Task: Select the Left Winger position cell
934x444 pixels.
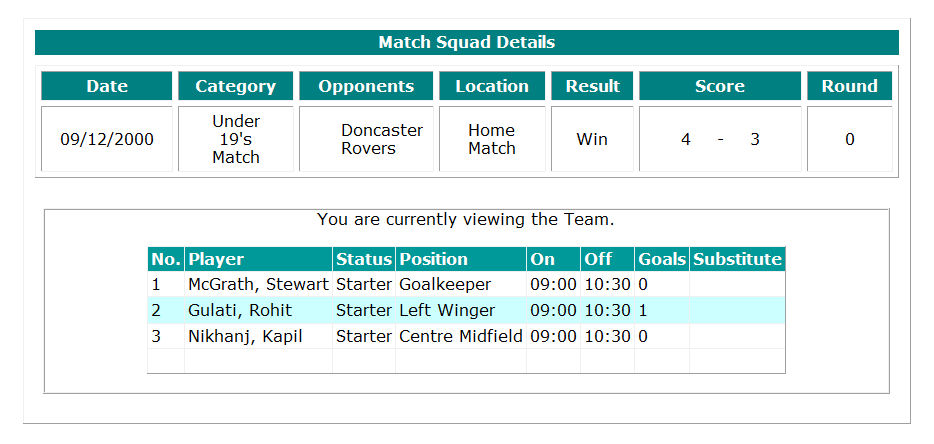Action: [460, 311]
